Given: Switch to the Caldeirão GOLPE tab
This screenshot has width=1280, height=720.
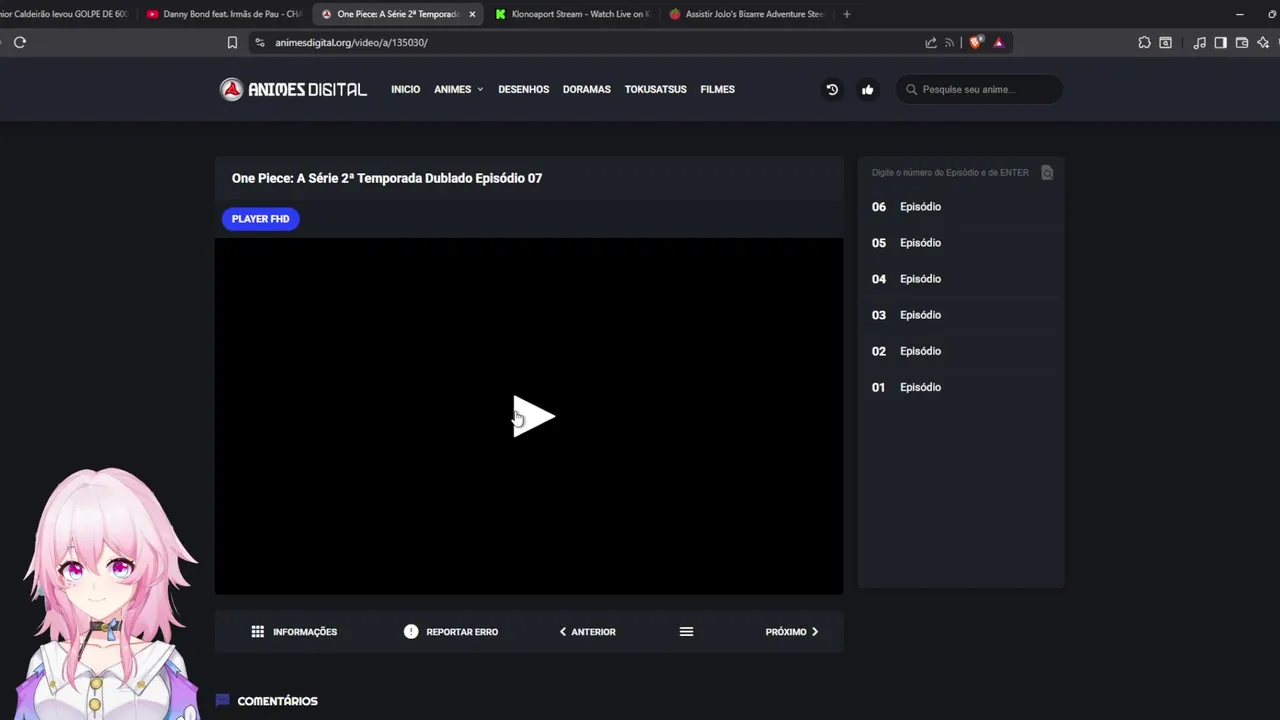Looking at the screenshot, I should [x=65, y=14].
